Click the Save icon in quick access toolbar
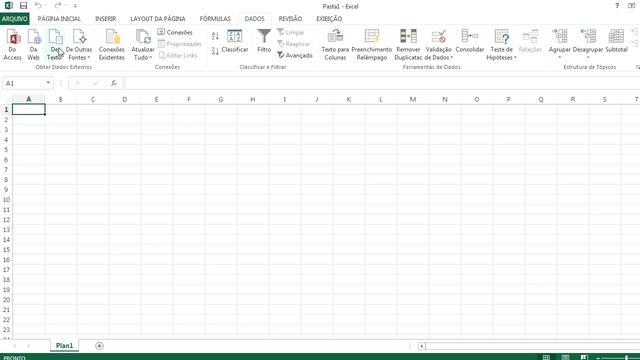Image resolution: width=640 pixels, height=360 pixels. click(23, 6)
